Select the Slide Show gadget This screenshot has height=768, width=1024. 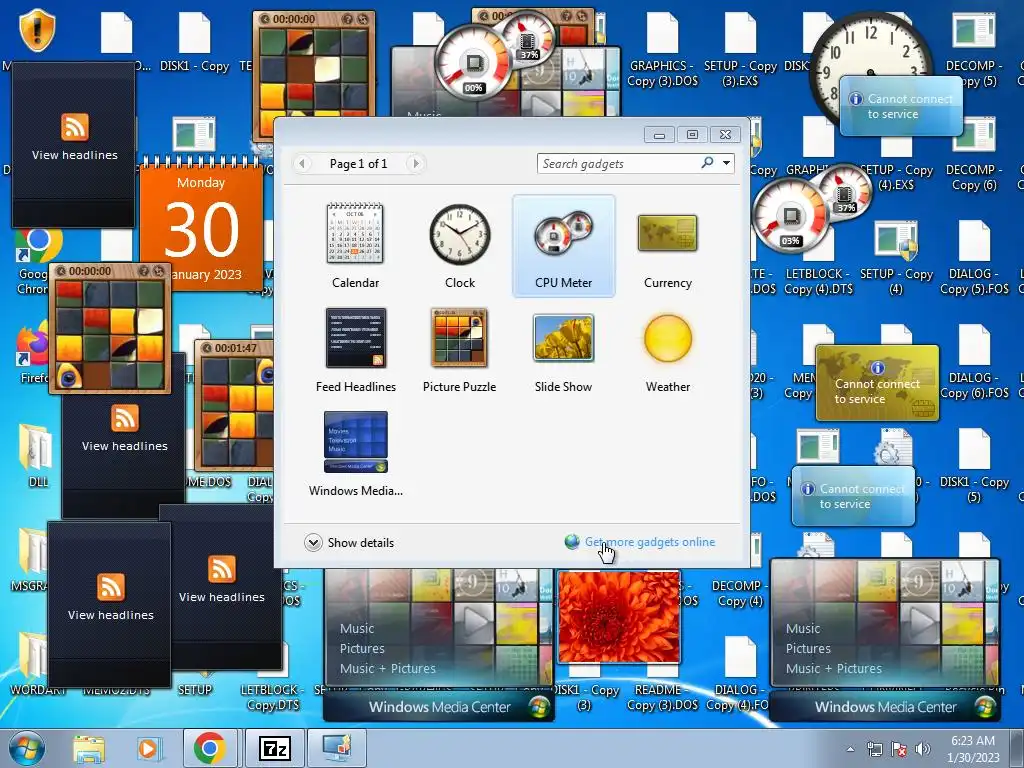coord(563,350)
